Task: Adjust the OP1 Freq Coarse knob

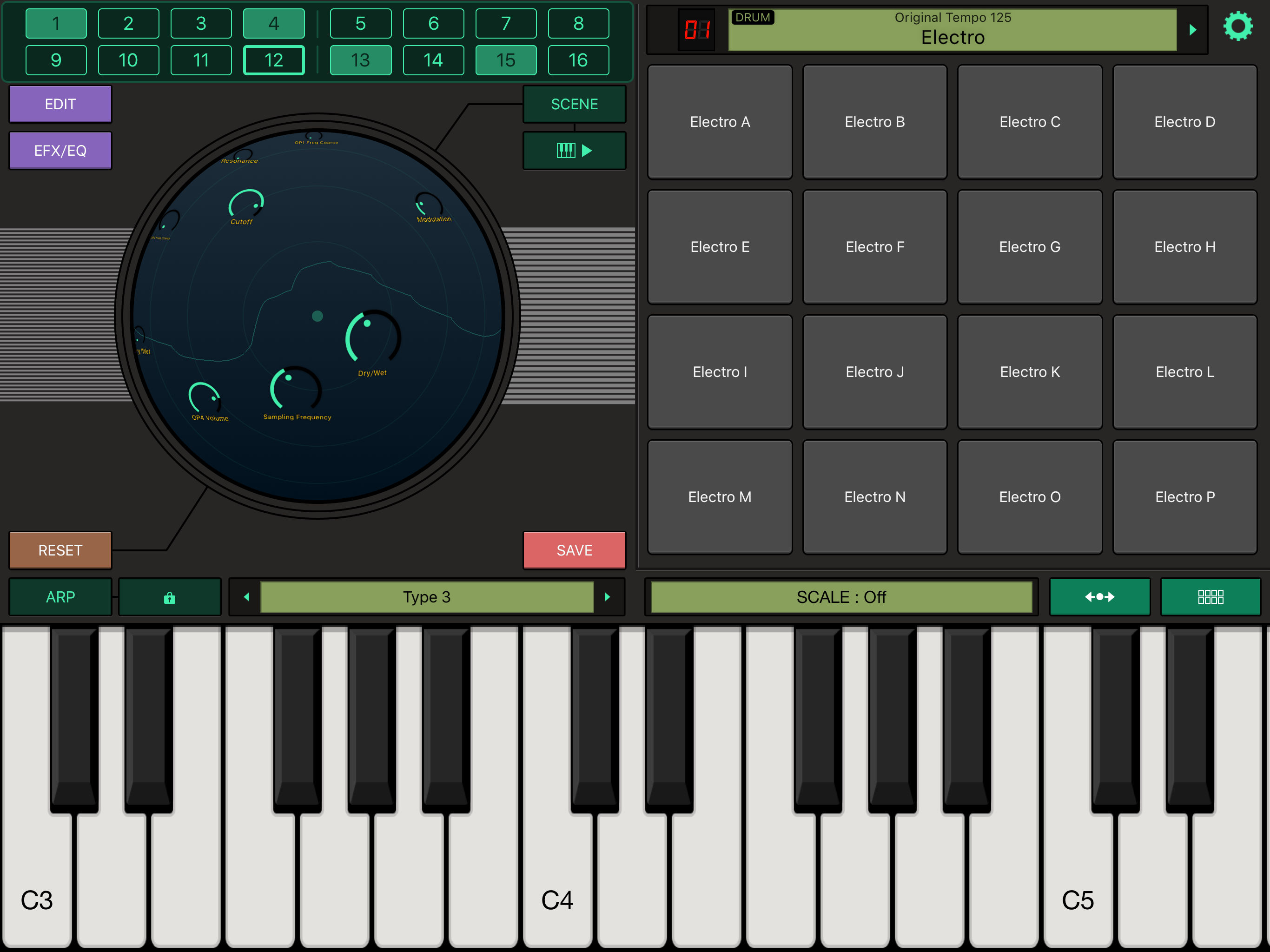Action: coord(314,136)
